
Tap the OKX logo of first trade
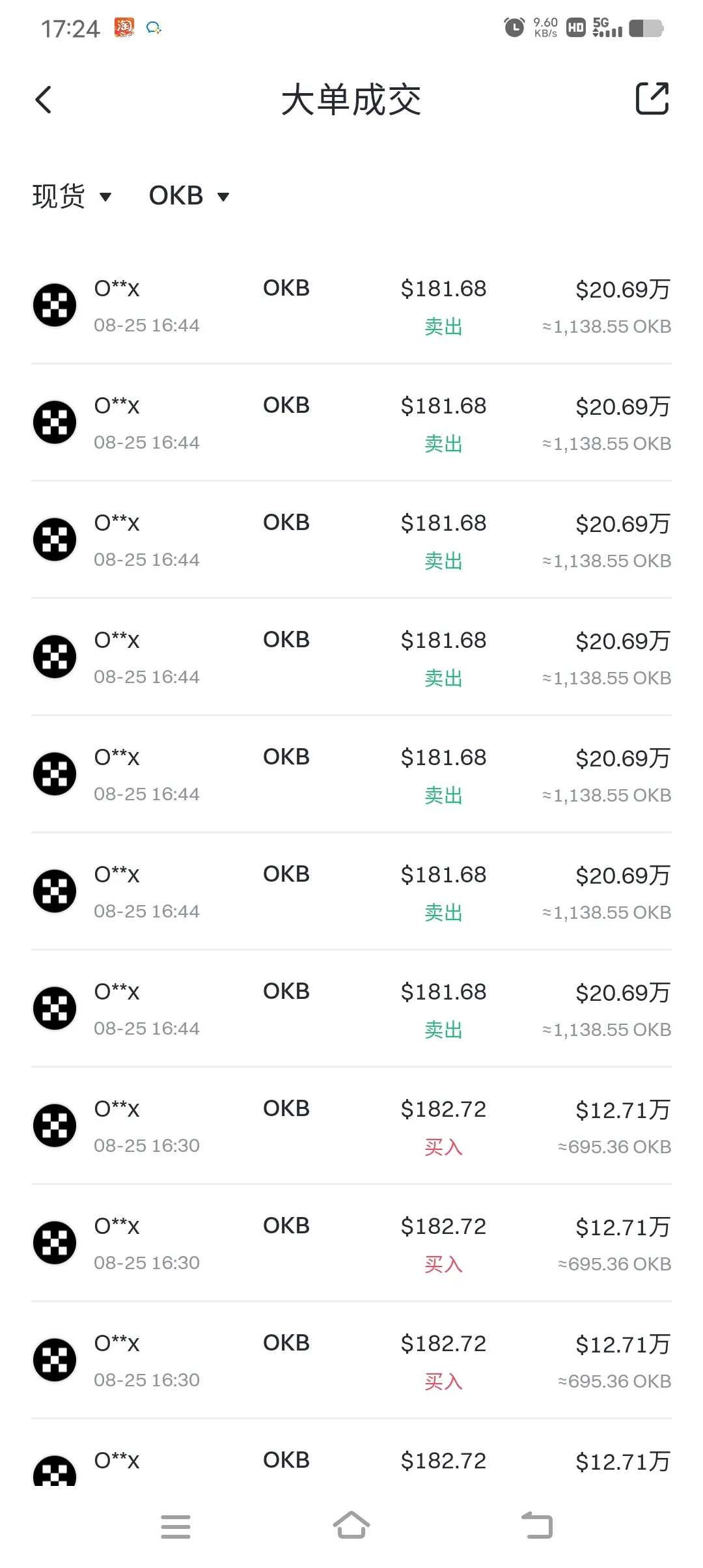click(x=55, y=305)
